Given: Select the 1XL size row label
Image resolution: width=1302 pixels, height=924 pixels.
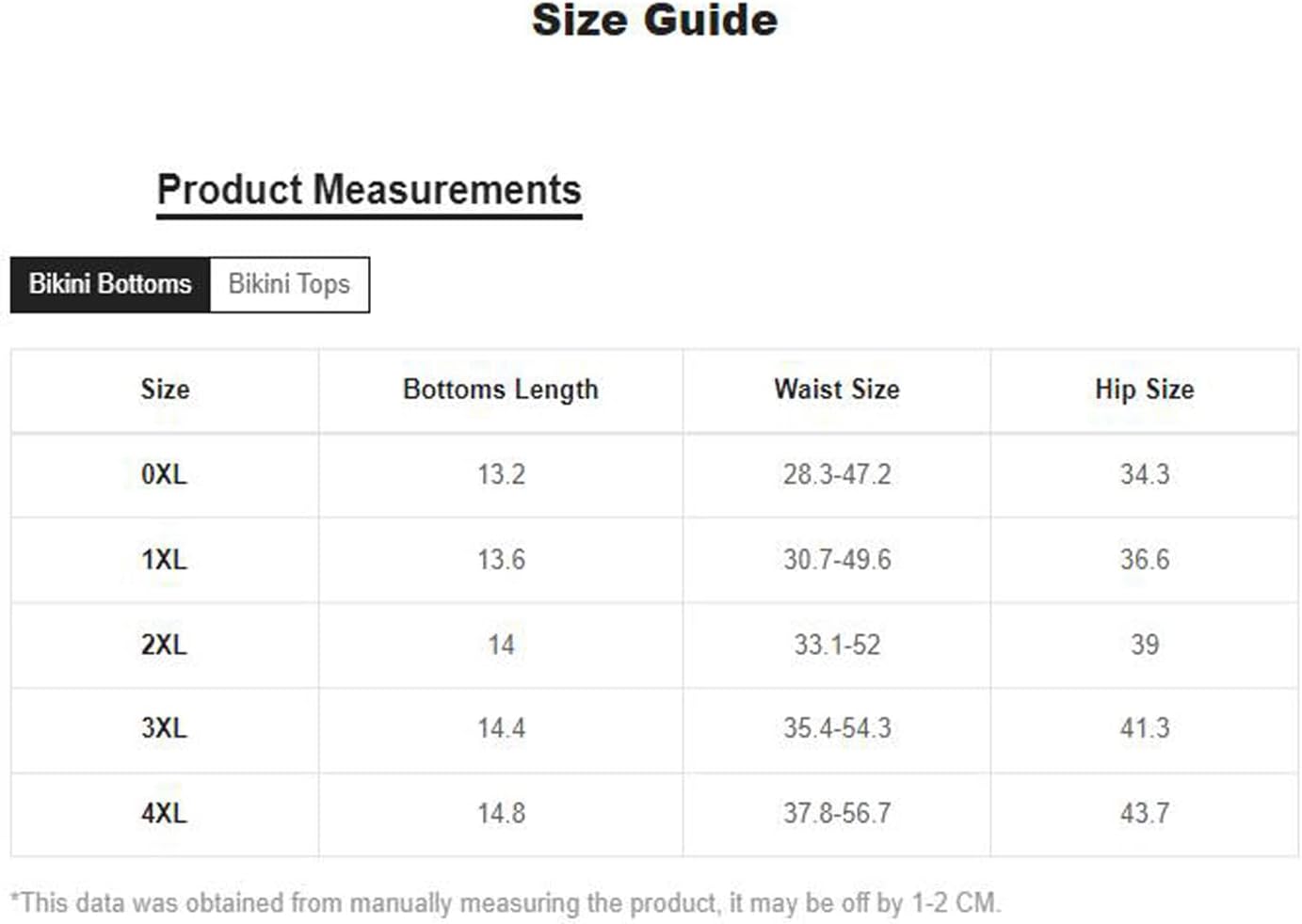Looking at the screenshot, I should 165,560.
